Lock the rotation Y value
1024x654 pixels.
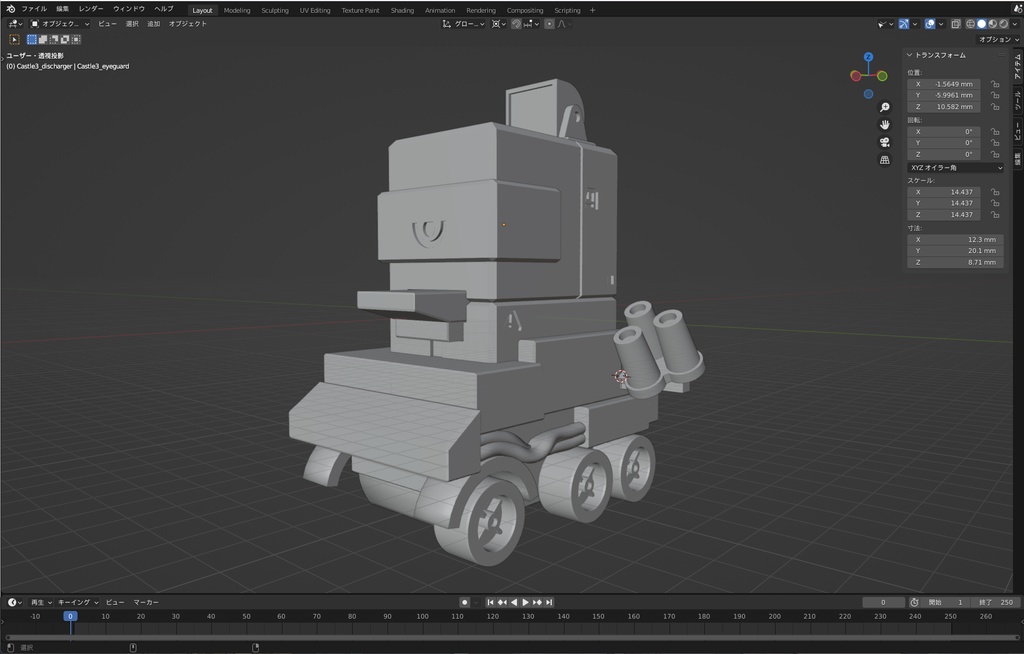[x=995, y=143]
